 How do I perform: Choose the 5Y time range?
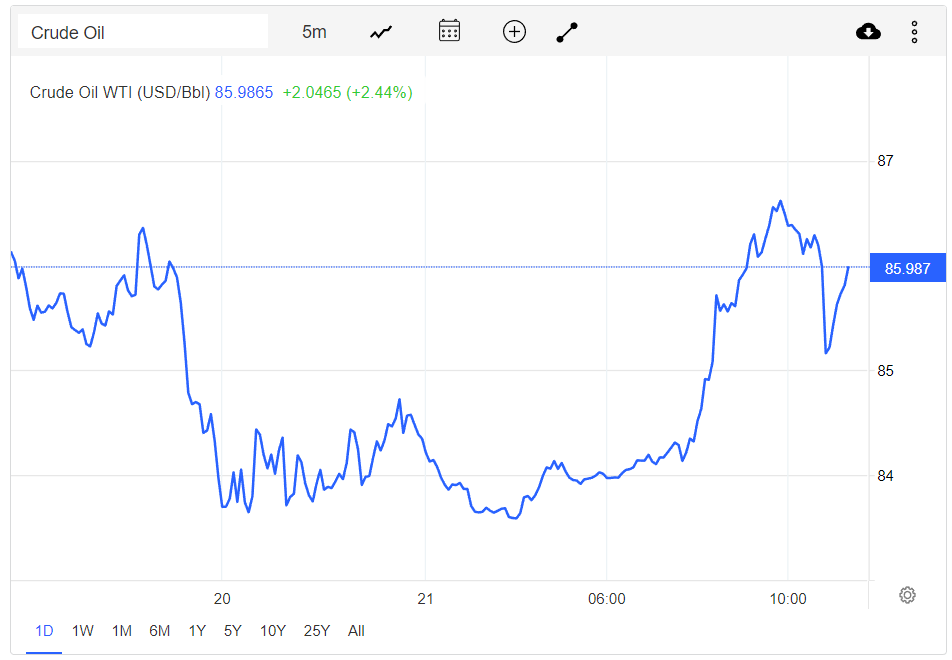coord(233,631)
